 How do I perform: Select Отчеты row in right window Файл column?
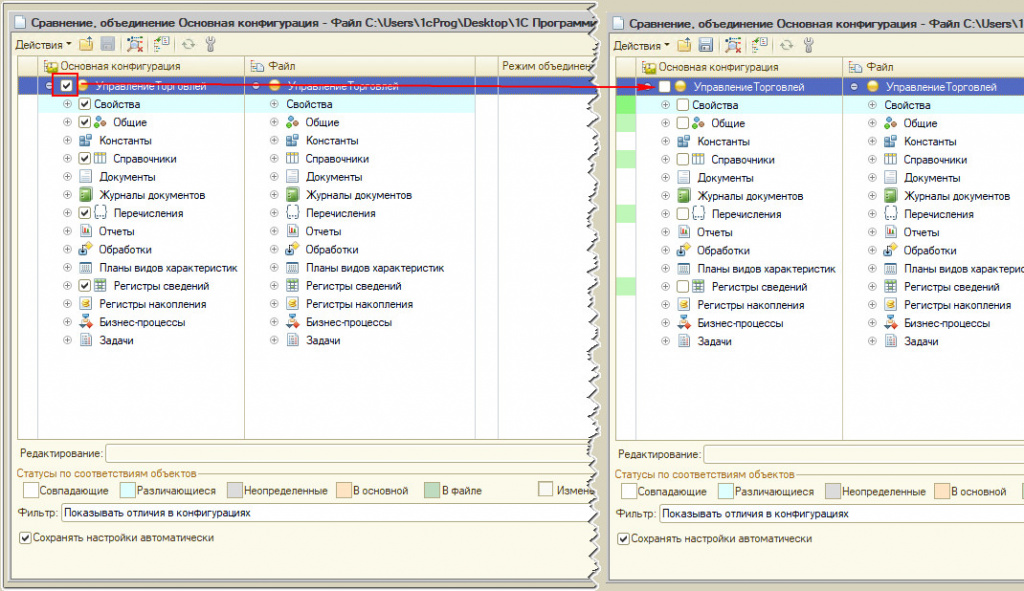pos(921,232)
